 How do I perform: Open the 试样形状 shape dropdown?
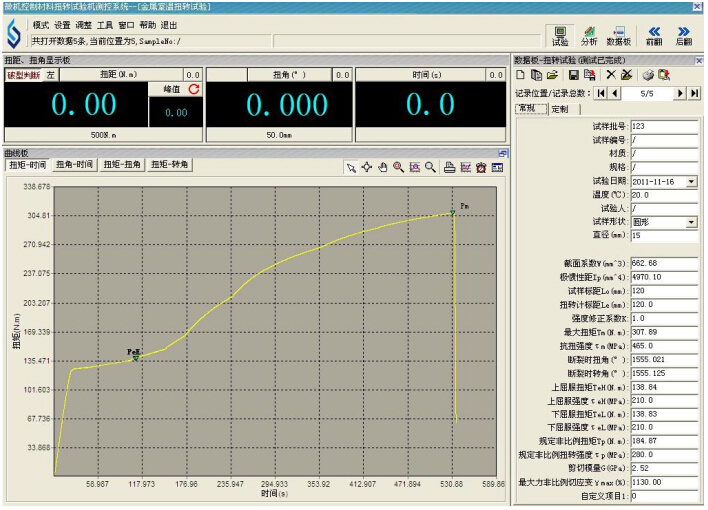point(691,222)
